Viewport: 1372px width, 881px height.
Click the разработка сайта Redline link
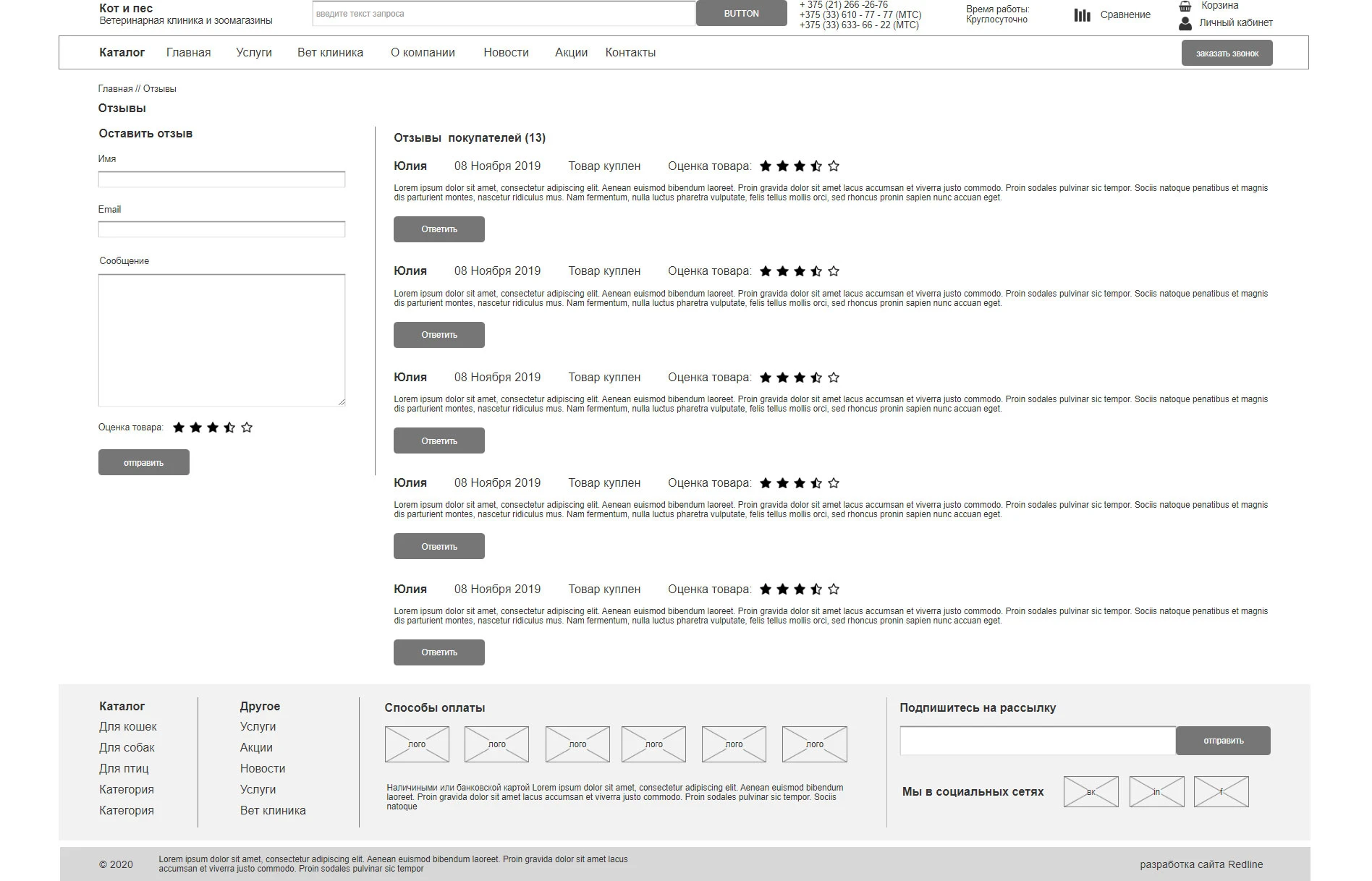(1201, 864)
